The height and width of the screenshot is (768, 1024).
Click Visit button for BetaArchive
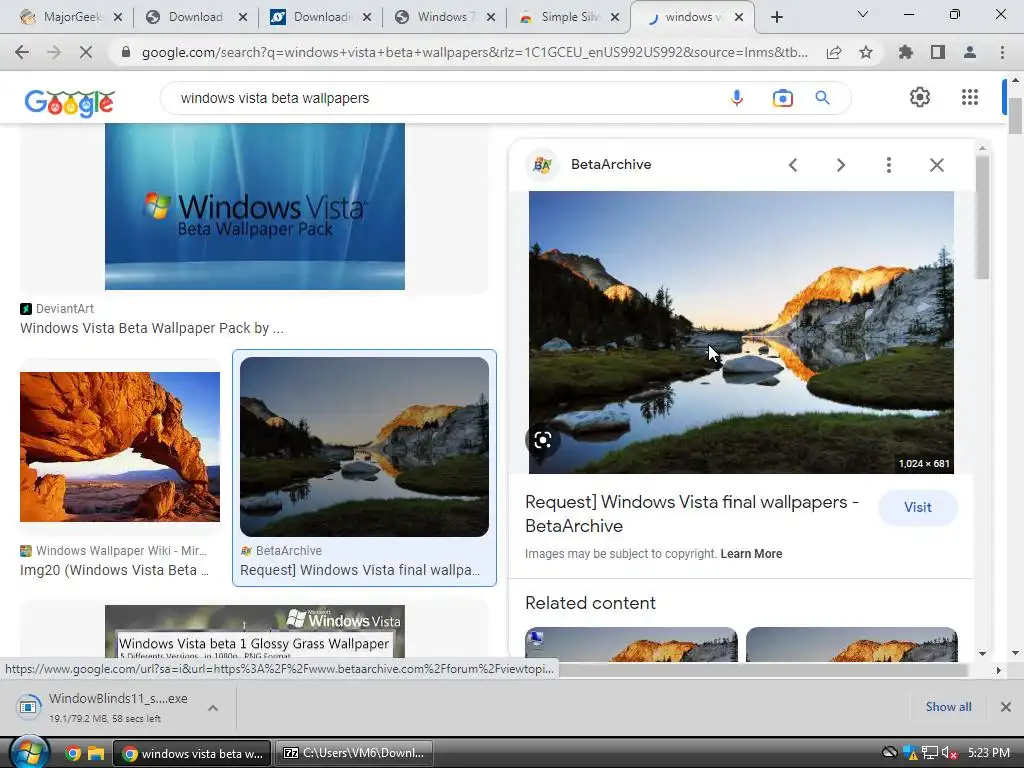coord(918,507)
